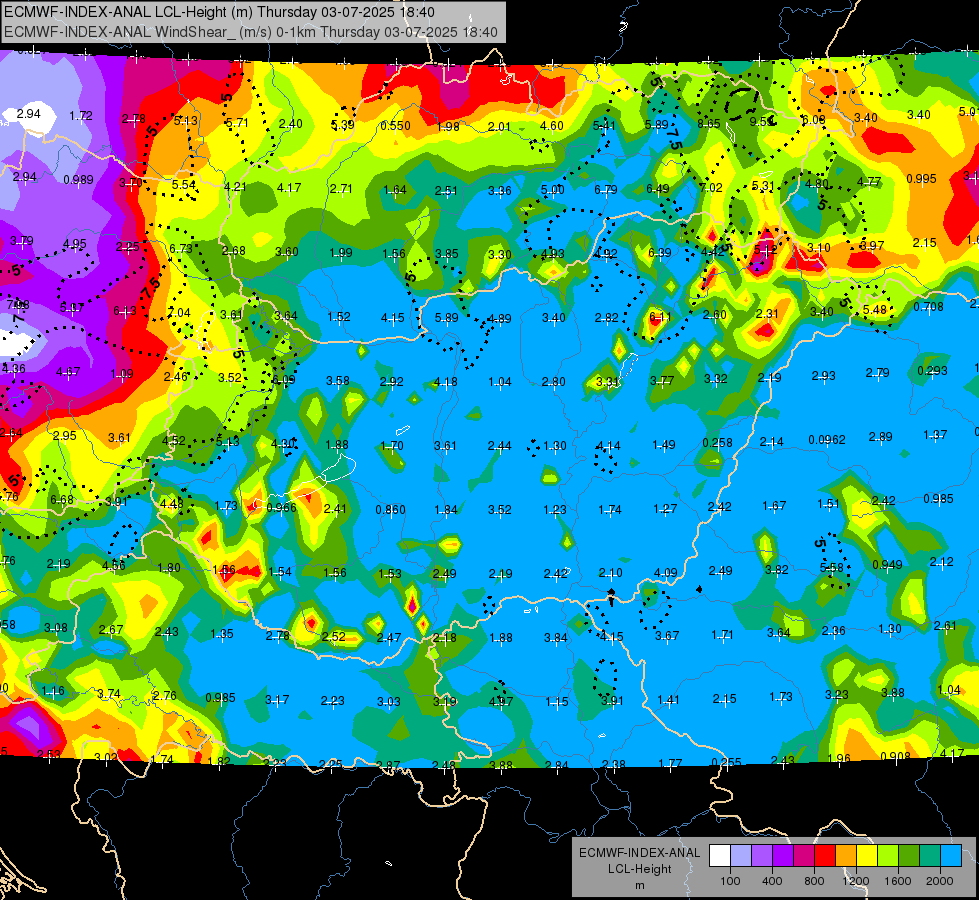979x900 pixels.
Task: Click the wind shear value 1.67
Action: point(774,505)
